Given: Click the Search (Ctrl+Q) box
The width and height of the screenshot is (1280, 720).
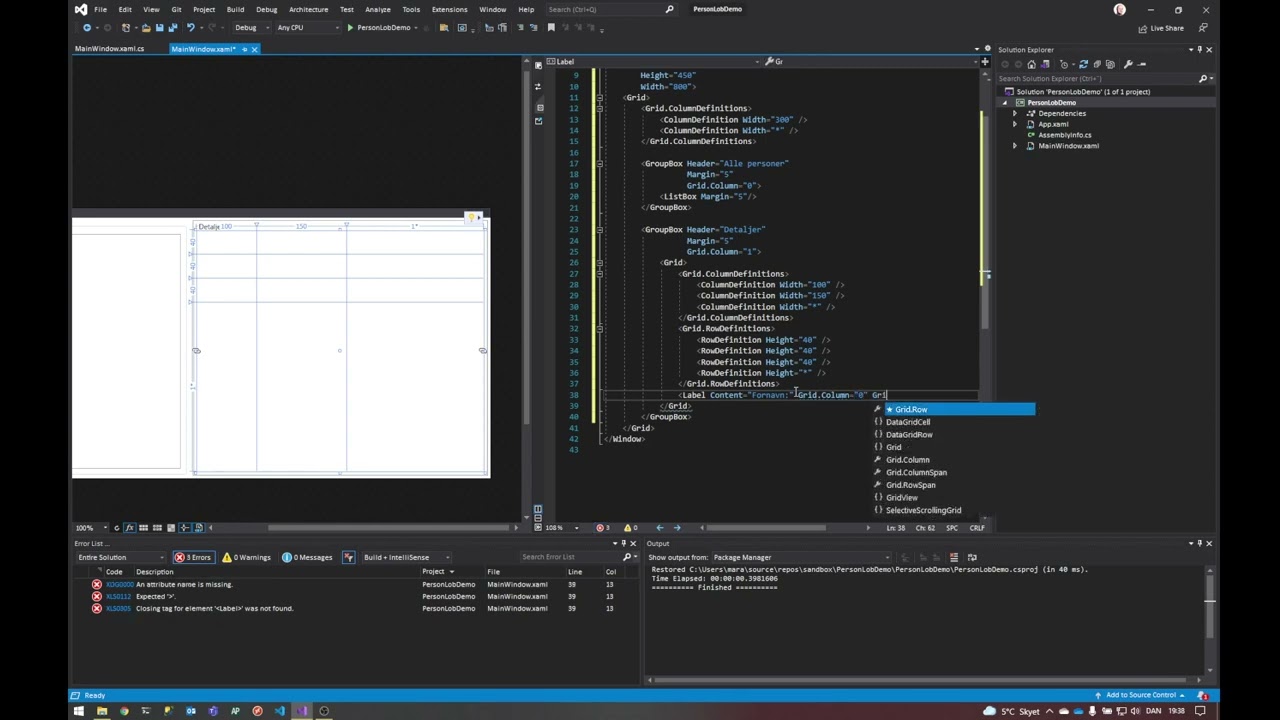Looking at the screenshot, I should (x=611, y=9).
